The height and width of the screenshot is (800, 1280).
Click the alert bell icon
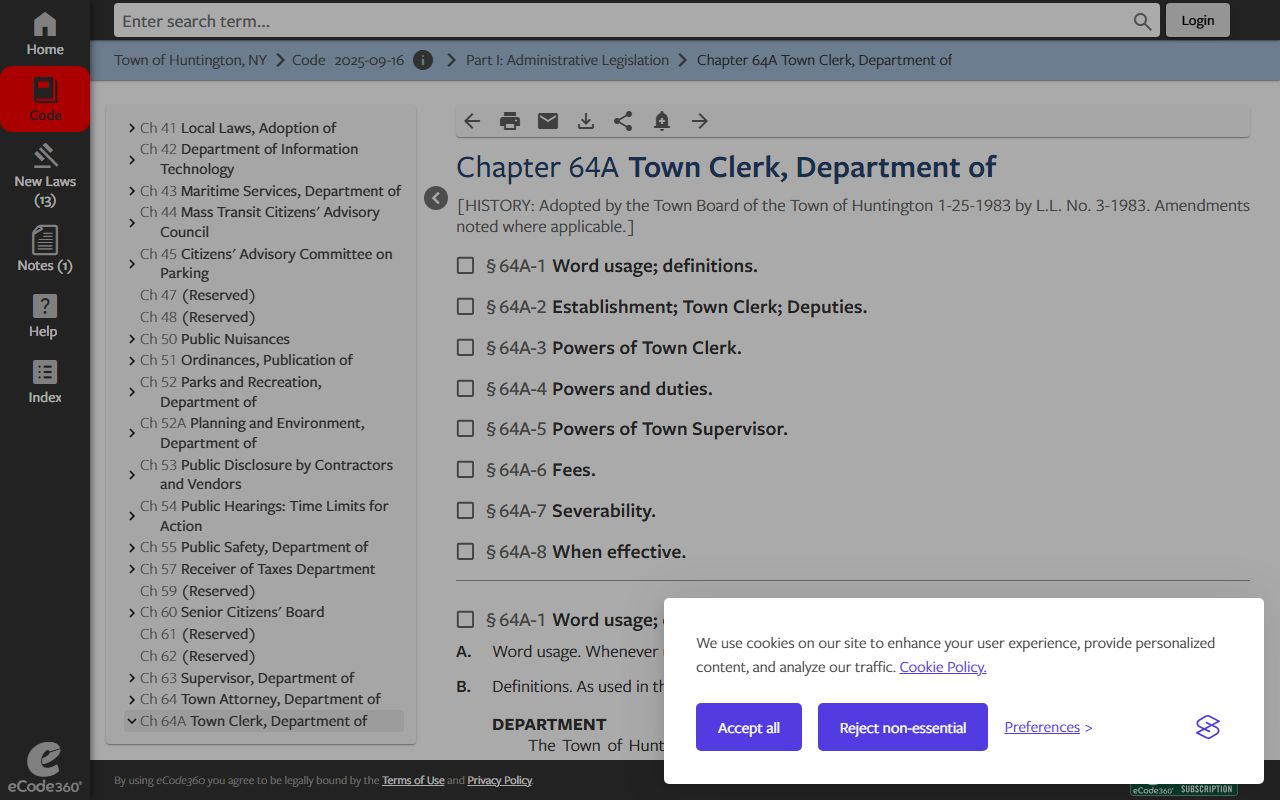(x=661, y=121)
